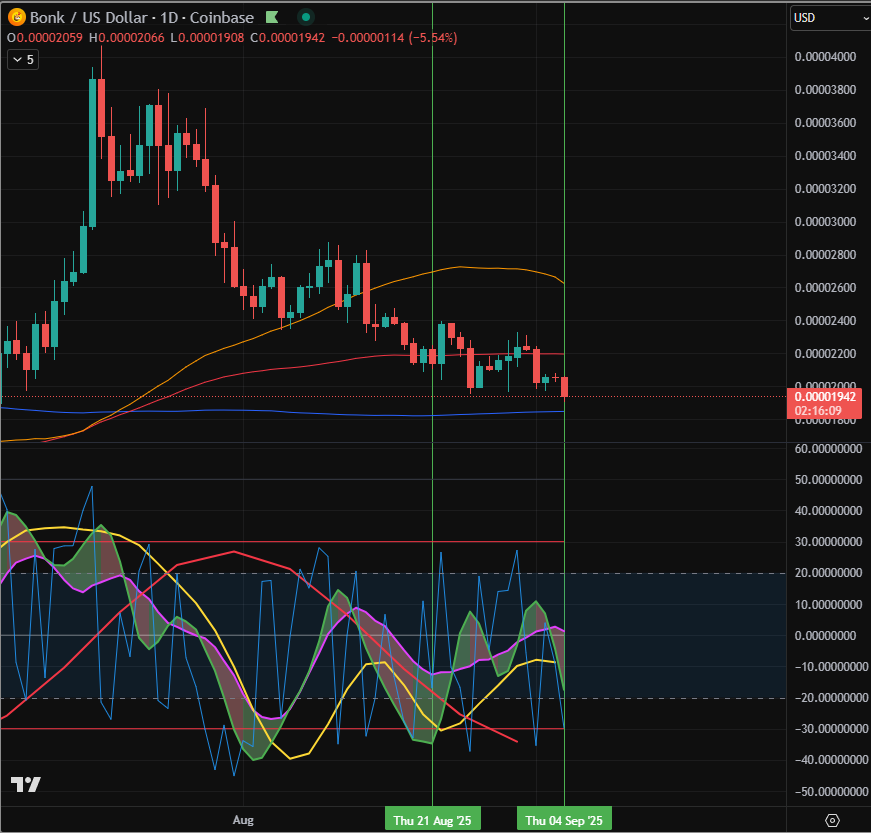
Task: Click the teal market status dot
Action: [306, 17]
